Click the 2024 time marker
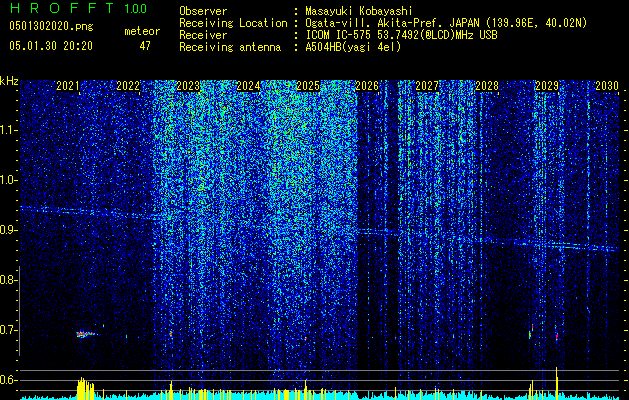Screen dimensions: 629x400 pos(248,86)
